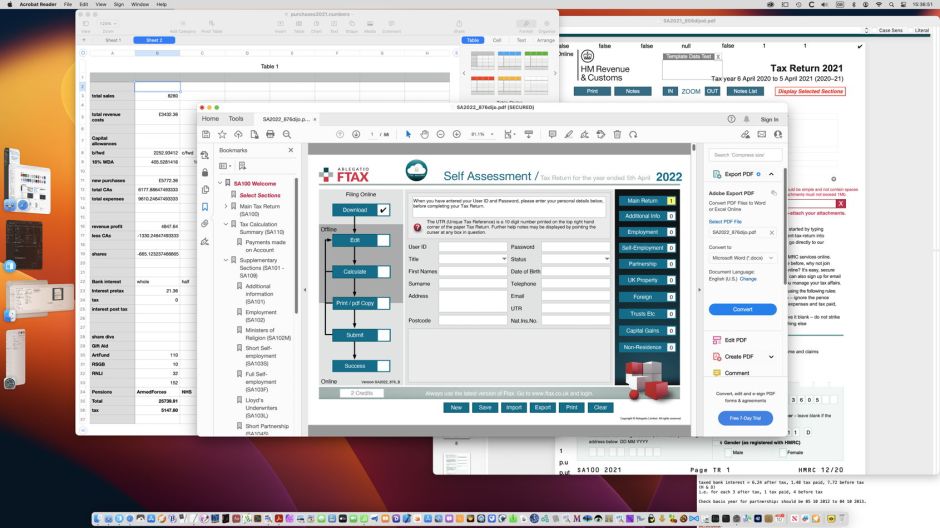Click the zoom out minus icon
The height and width of the screenshot is (528, 940).
click(440, 133)
